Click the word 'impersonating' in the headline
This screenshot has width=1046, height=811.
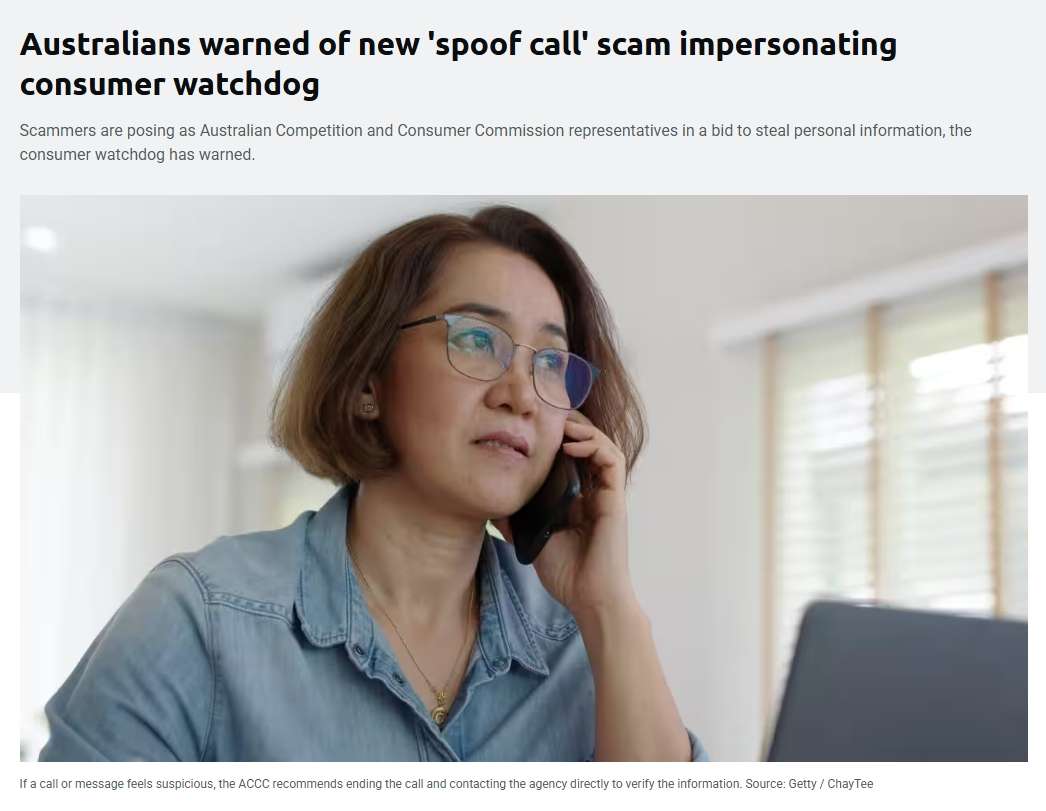coord(788,44)
